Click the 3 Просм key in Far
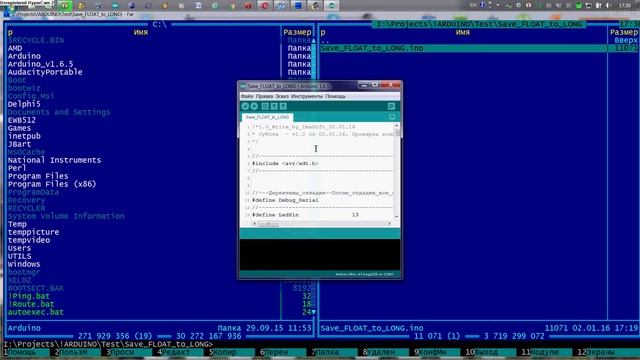The image size is (640, 360). click(127, 352)
